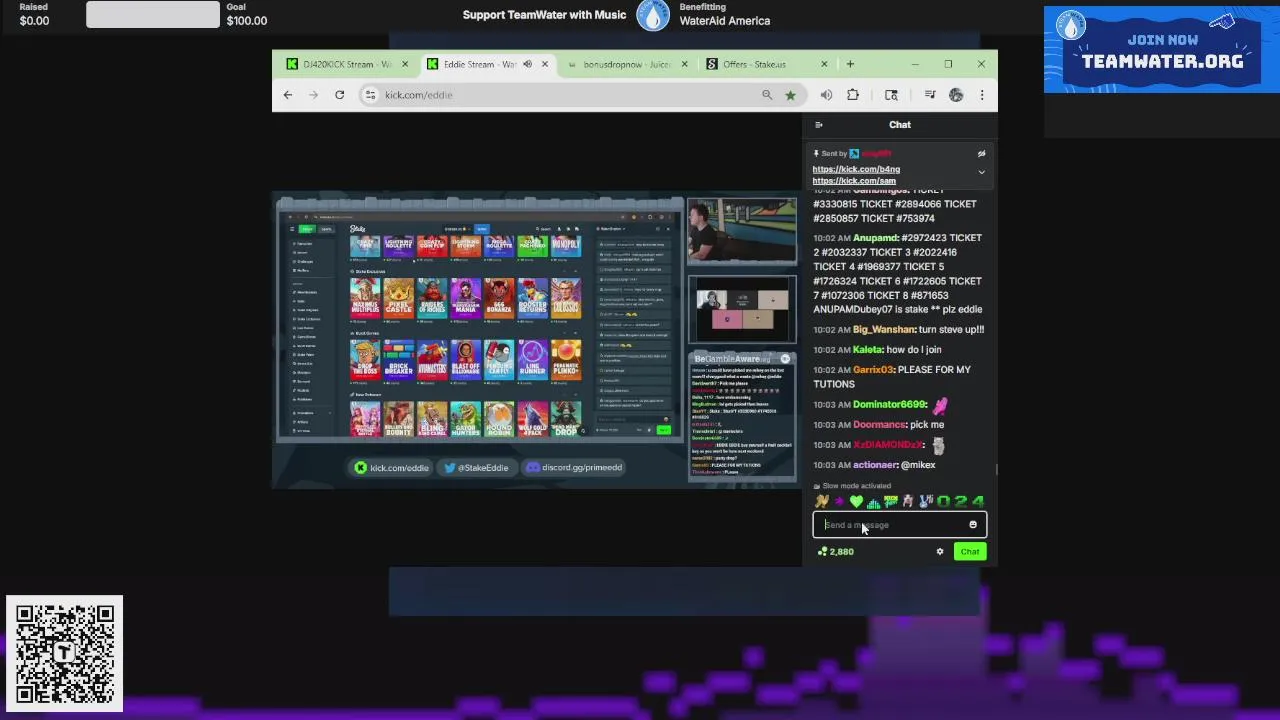Click the @StakeEddie Twitter badge
The width and height of the screenshot is (1280, 720).
click(476, 468)
